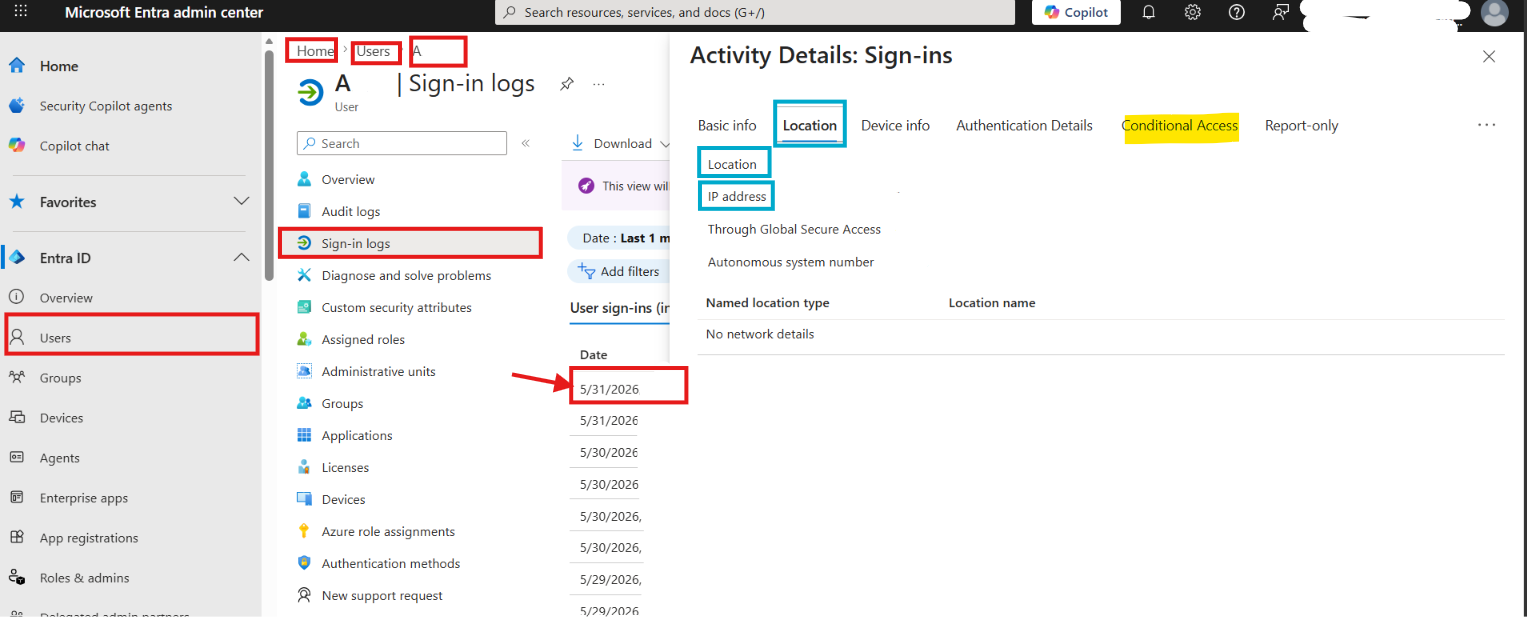Click Add filters button

point(619,271)
